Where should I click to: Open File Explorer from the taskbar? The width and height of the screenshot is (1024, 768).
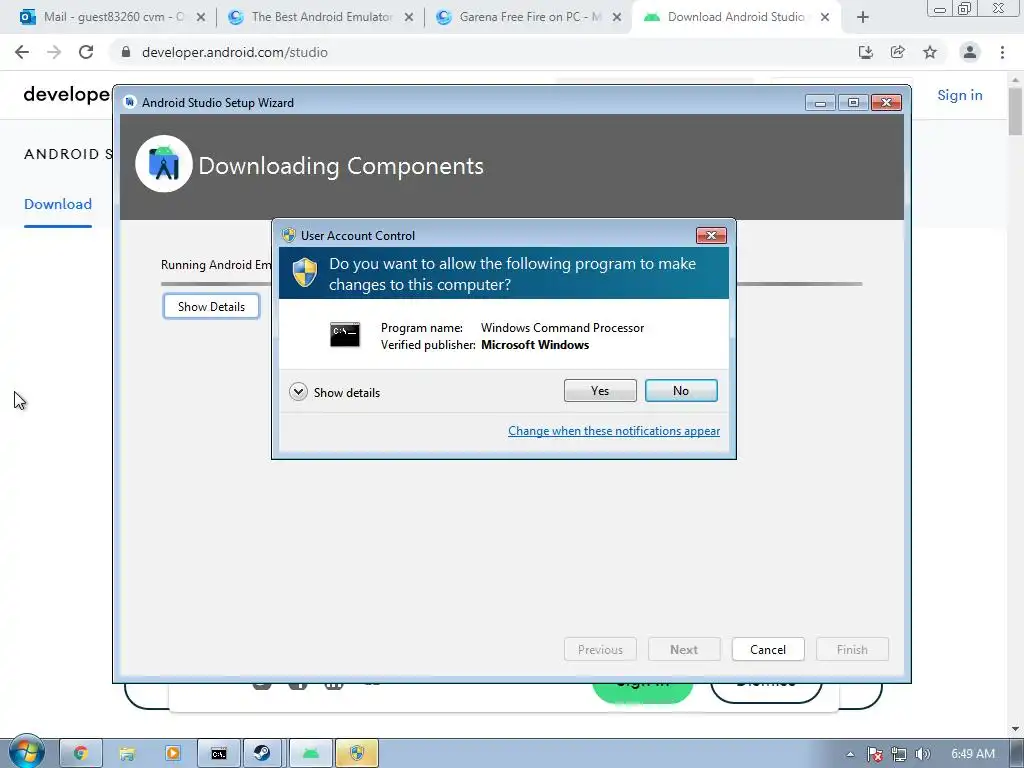(127, 754)
